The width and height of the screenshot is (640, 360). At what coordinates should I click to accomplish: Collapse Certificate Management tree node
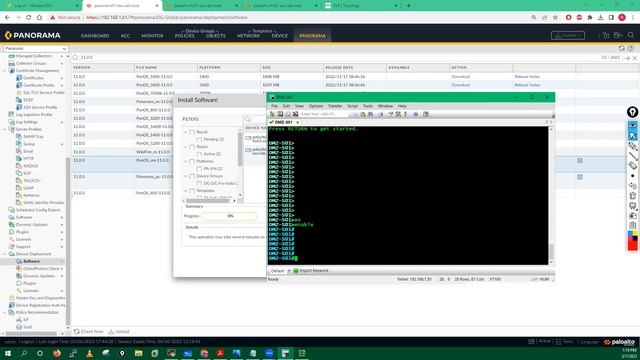[5, 71]
